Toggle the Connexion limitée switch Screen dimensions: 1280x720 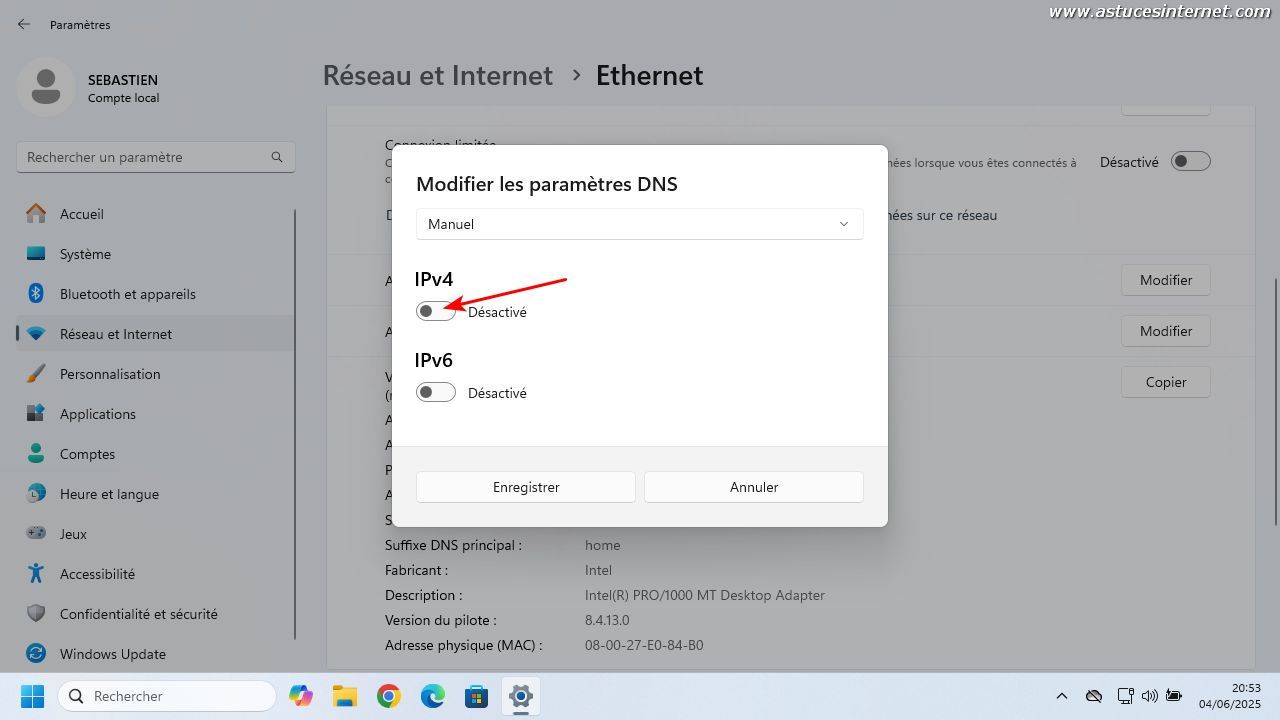(1191, 161)
